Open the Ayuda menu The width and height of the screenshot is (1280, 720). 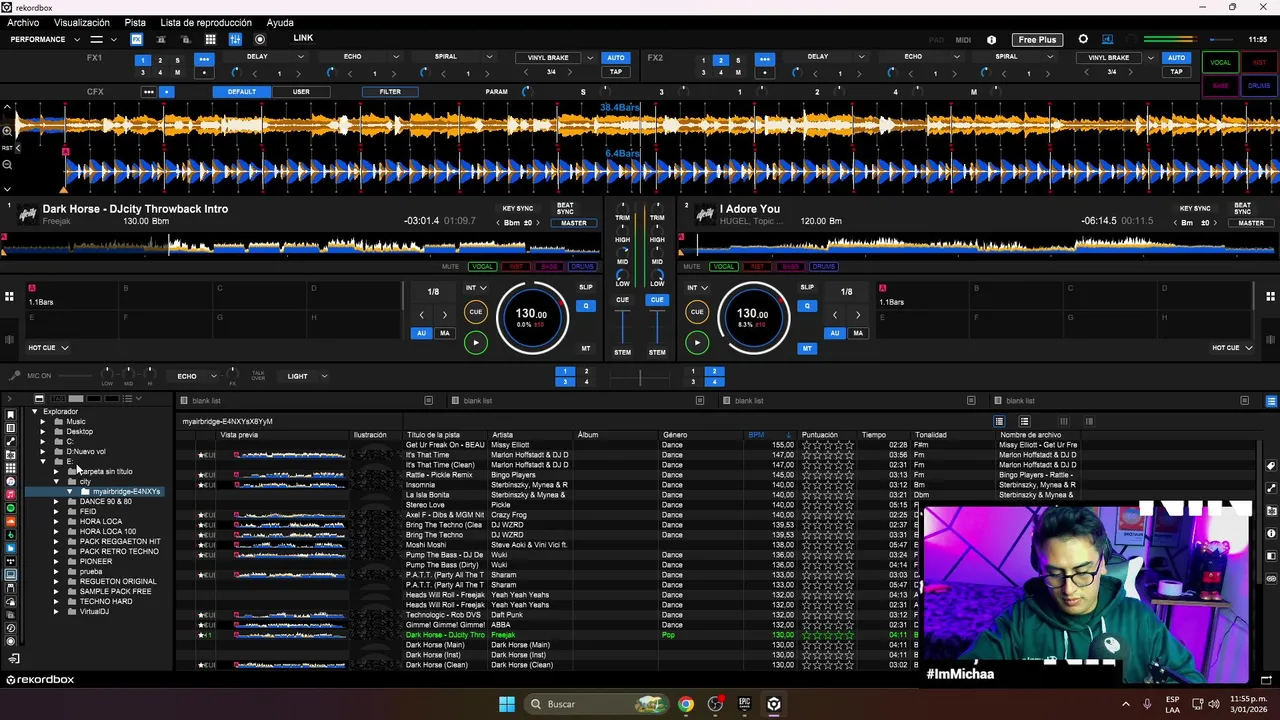click(x=280, y=22)
